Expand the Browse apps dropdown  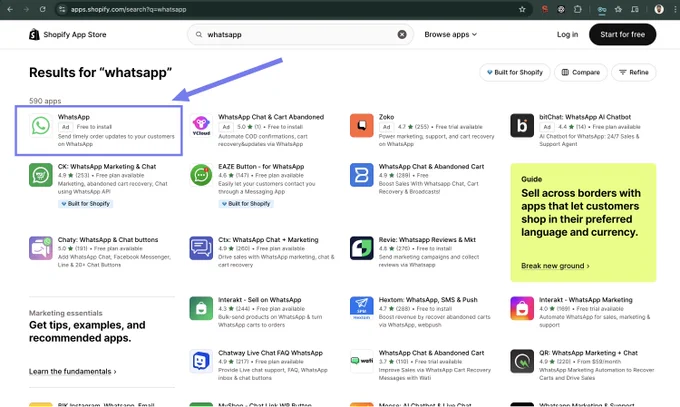coord(450,34)
